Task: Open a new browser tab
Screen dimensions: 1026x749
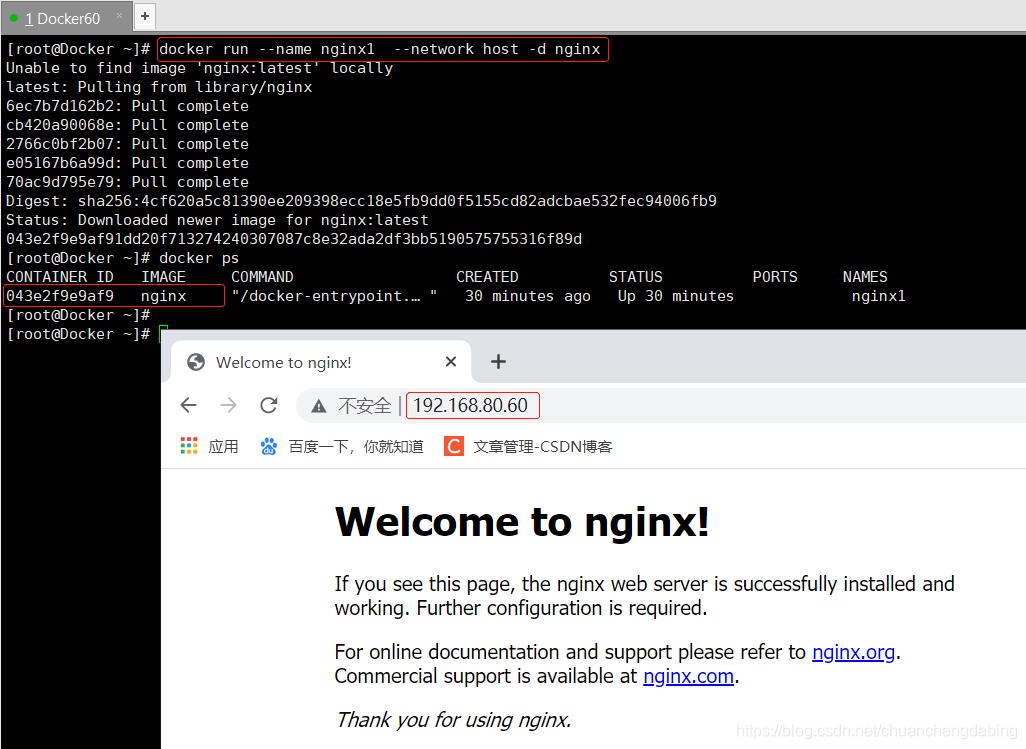Action: pos(498,362)
